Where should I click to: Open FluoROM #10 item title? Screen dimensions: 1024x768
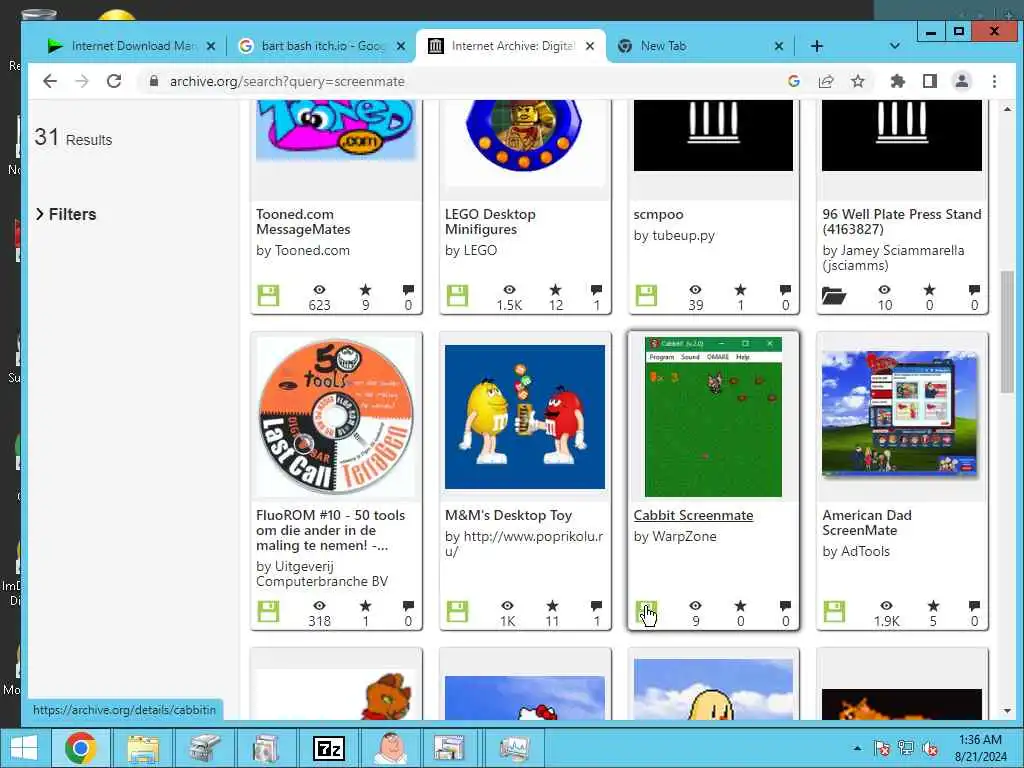[x=330, y=530]
